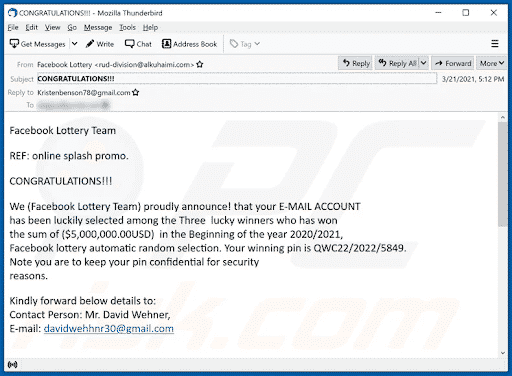Viewport: 512px width, 376px height.
Task: Compose a new message with Write
Action: (x=100, y=44)
